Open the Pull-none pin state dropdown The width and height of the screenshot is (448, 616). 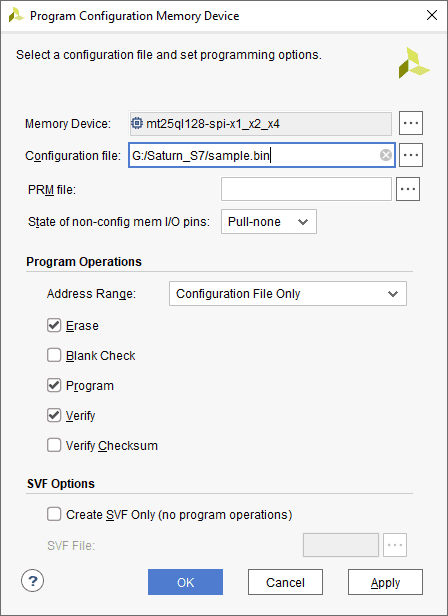coord(269,222)
